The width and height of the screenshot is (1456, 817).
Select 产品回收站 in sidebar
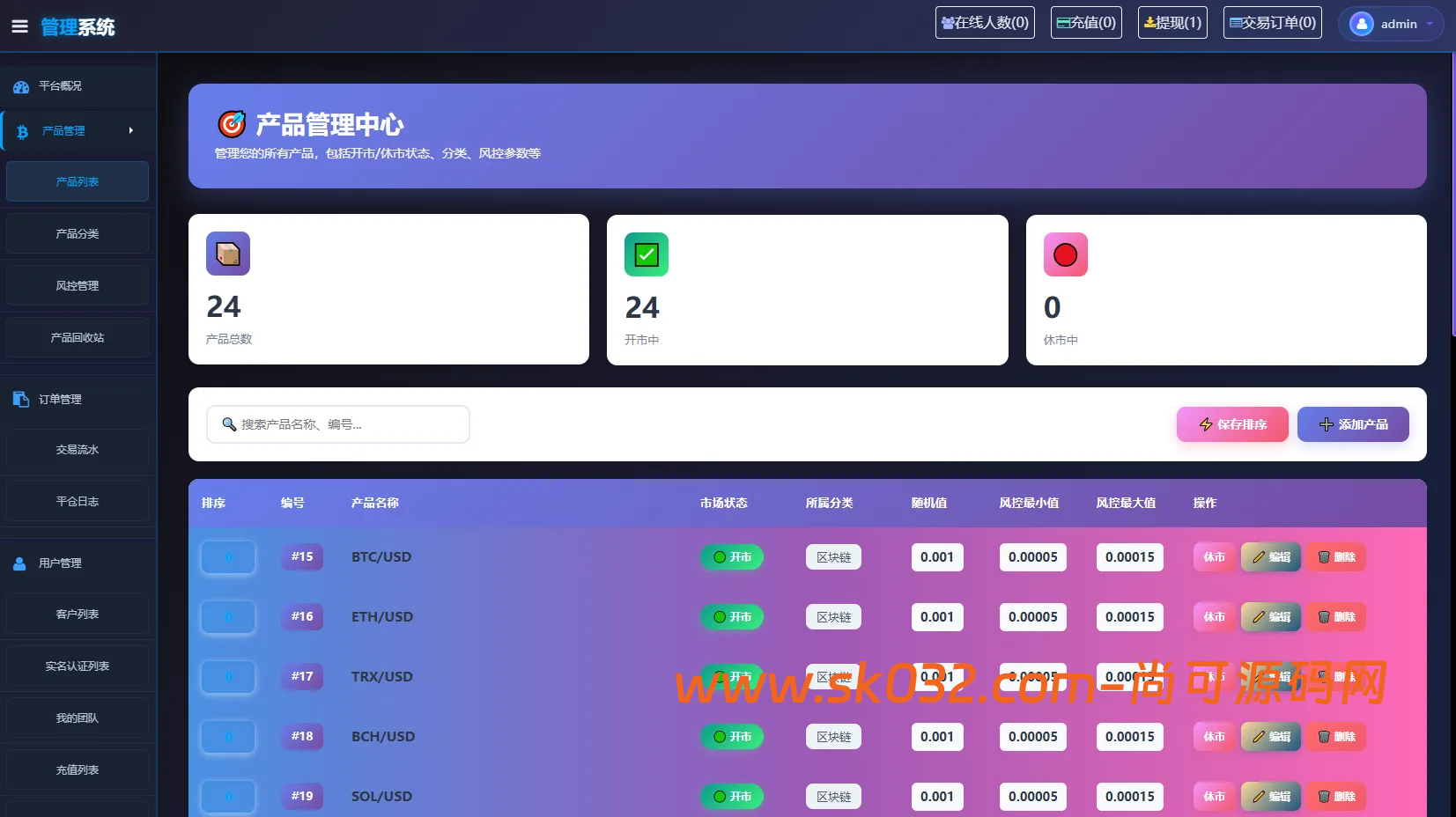tap(78, 337)
